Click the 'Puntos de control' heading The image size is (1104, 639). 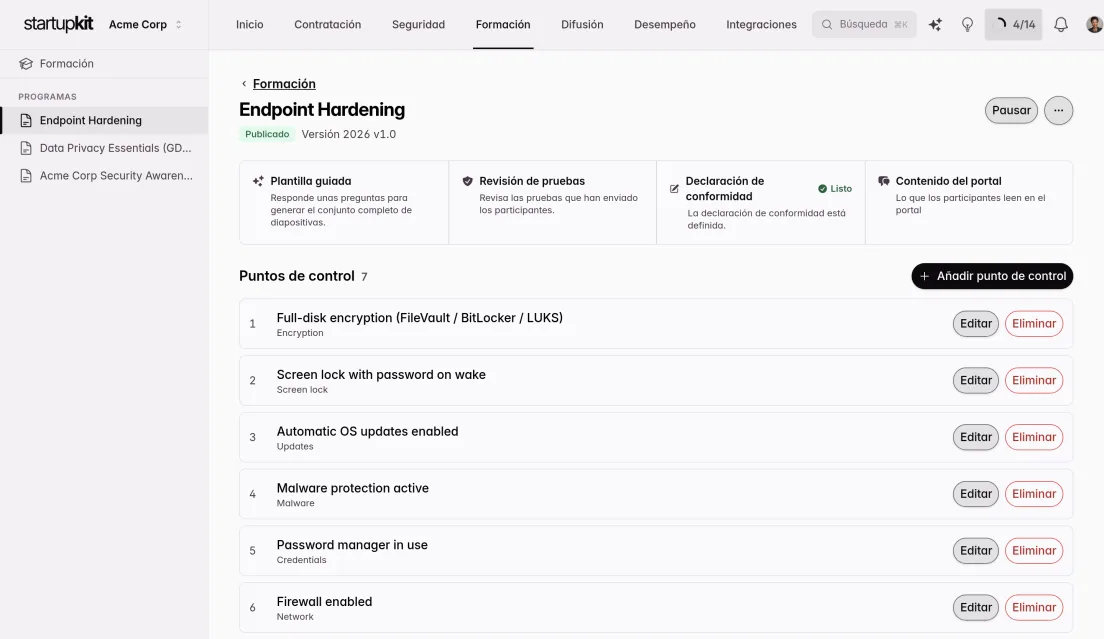296,276
